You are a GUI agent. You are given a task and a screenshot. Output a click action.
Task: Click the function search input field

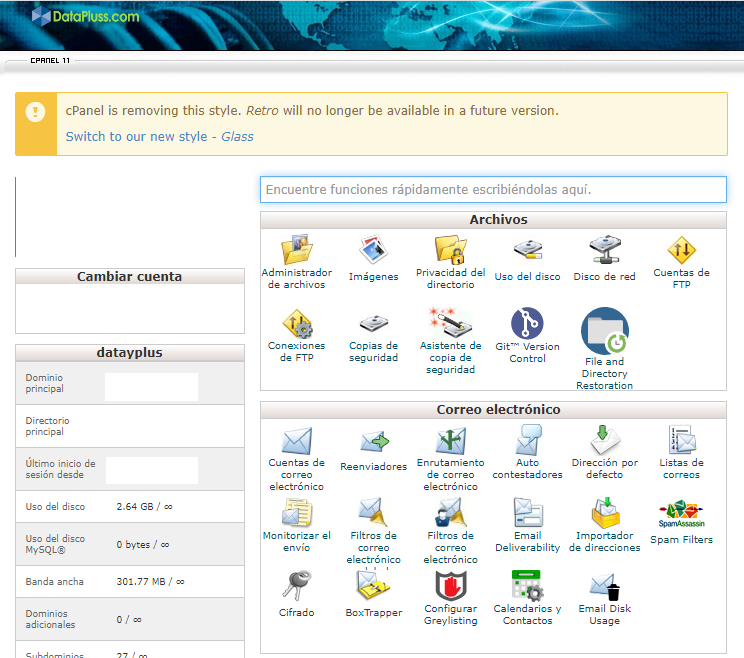click(x=493, y=189)
